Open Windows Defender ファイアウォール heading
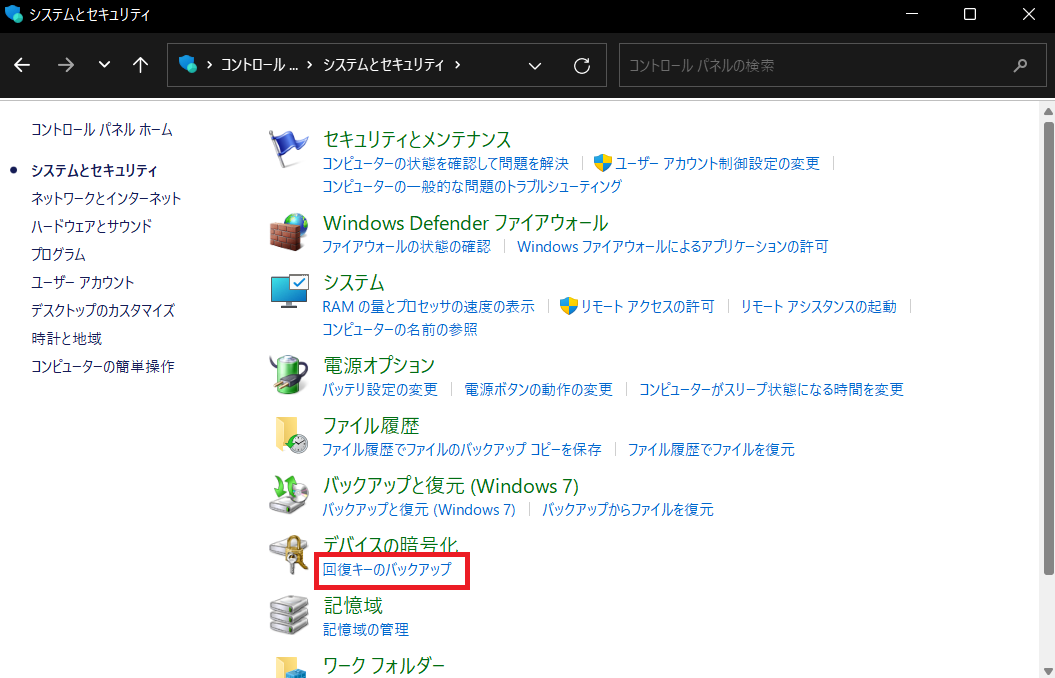Image resolution: width=1055 pixels, height=678 pixels. 466,223
